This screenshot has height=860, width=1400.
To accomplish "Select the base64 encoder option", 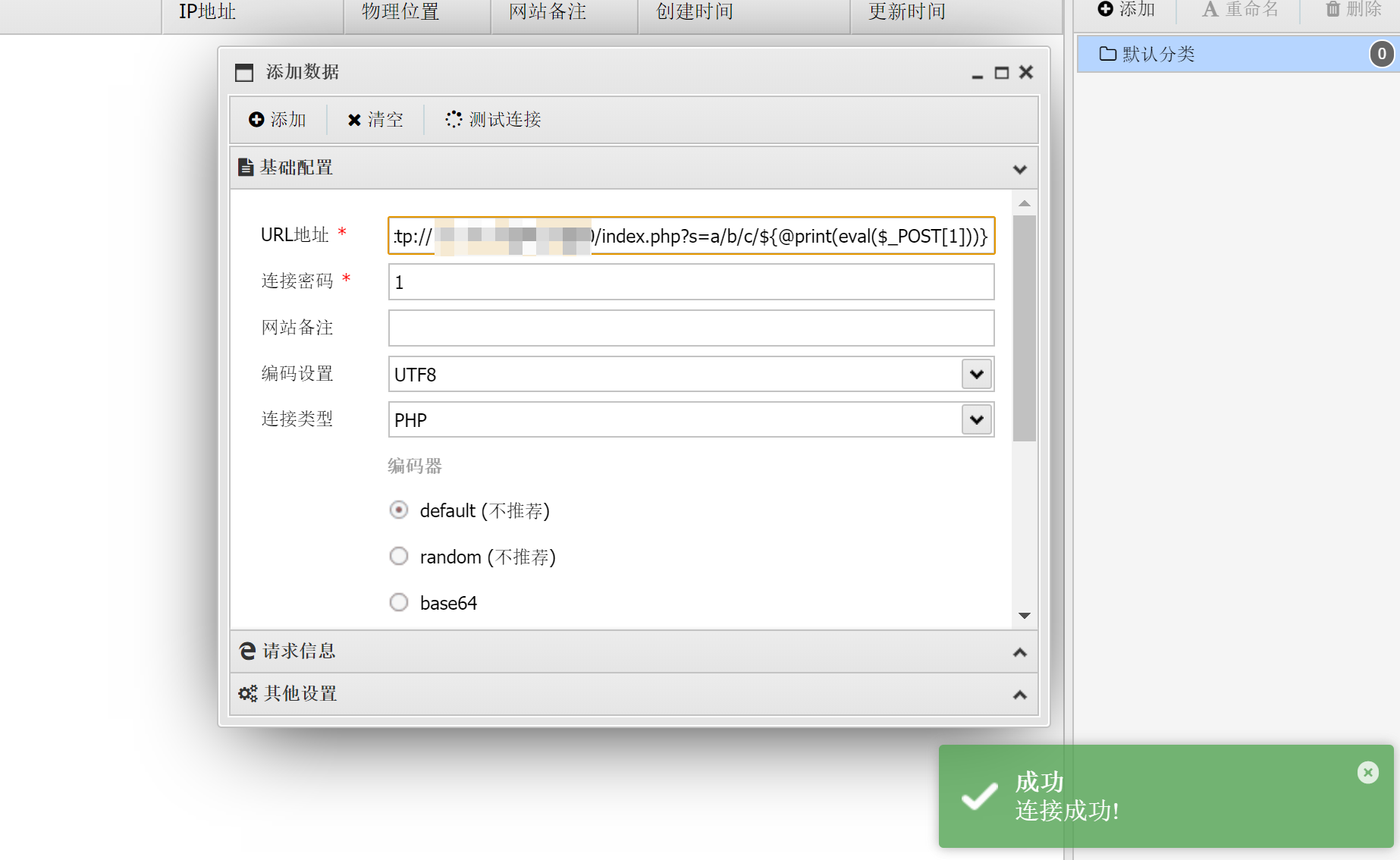I will 399,602.
